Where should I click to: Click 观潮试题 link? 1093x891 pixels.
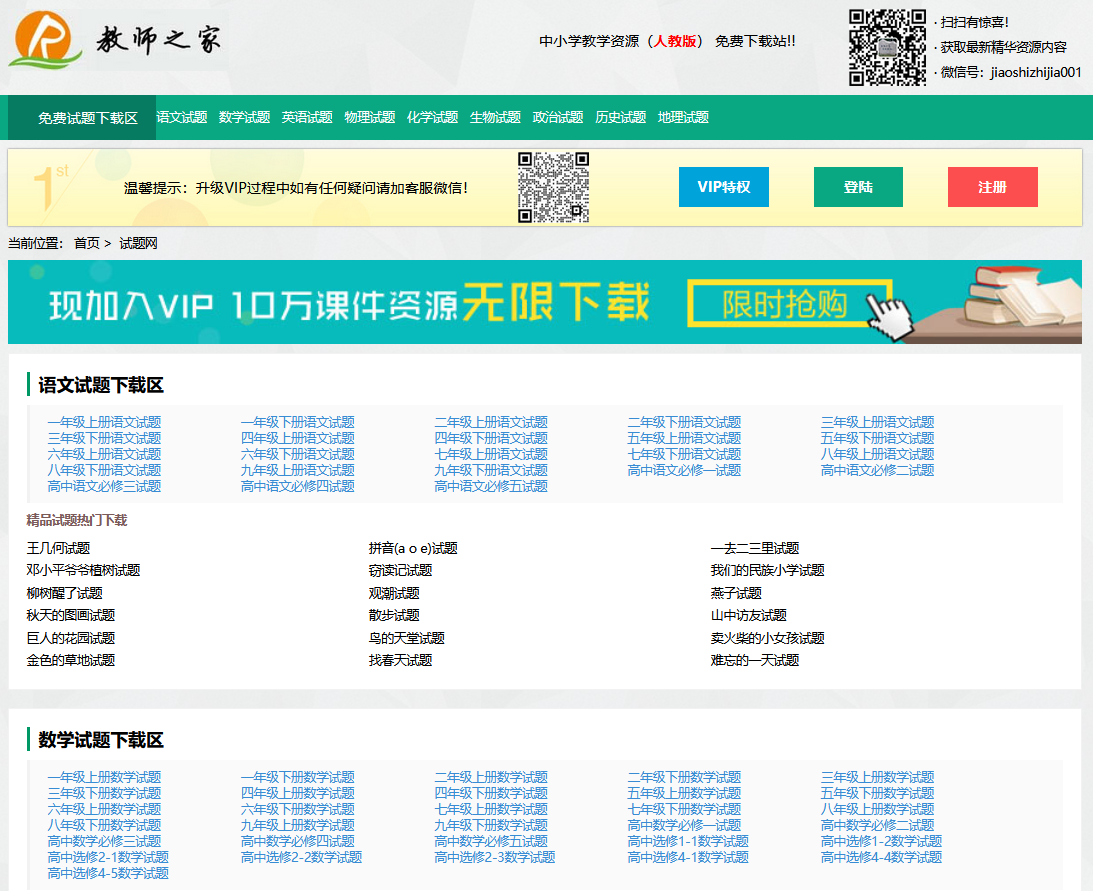tap(395, 593)
